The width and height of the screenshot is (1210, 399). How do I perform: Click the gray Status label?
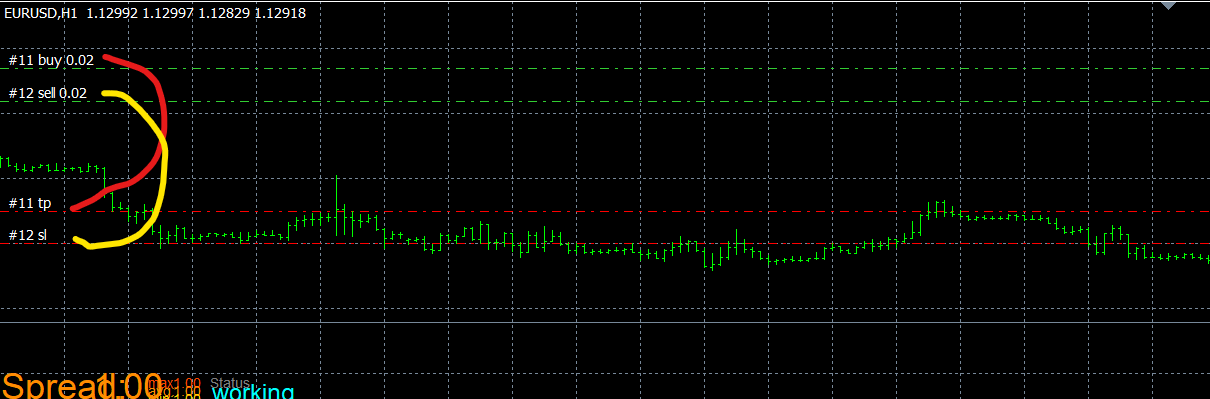click(229, 383)
